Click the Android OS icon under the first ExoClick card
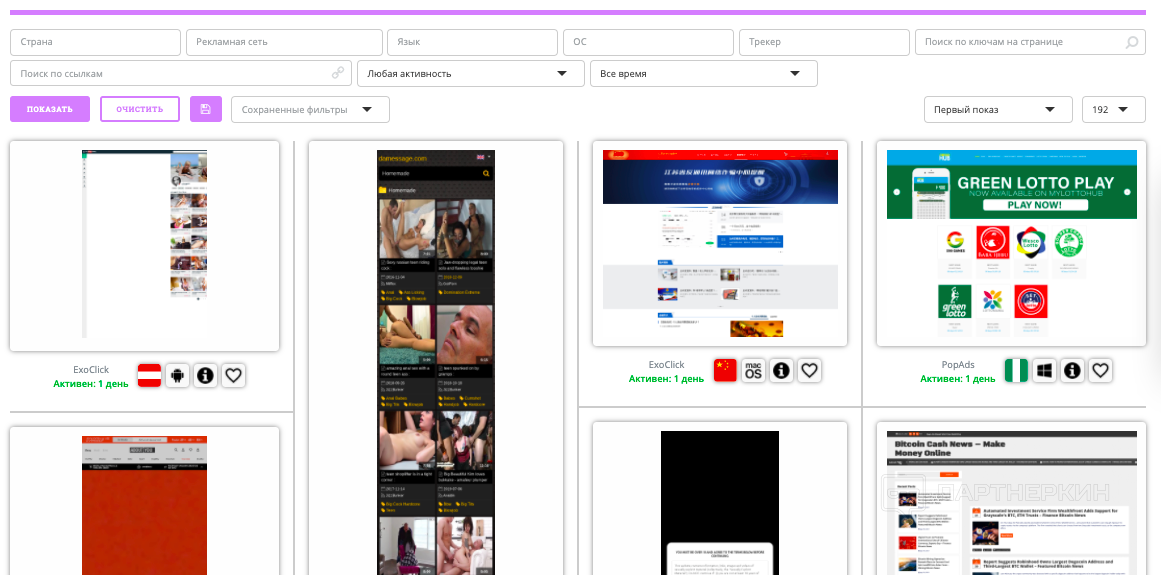The height and width of the screenshot is (575, 1161). coord(178,375)
